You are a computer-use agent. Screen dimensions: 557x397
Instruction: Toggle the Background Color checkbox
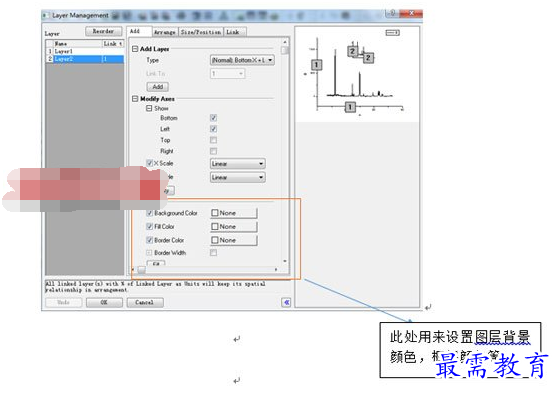(x=150, y=213)
